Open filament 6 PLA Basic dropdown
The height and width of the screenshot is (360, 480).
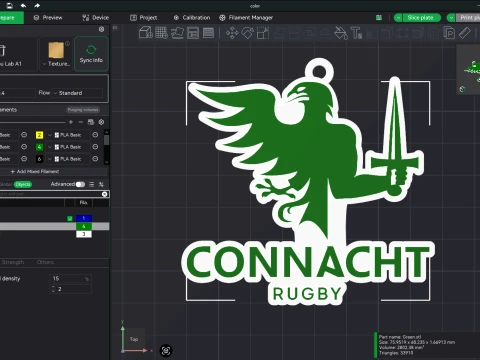coord(68,159)
